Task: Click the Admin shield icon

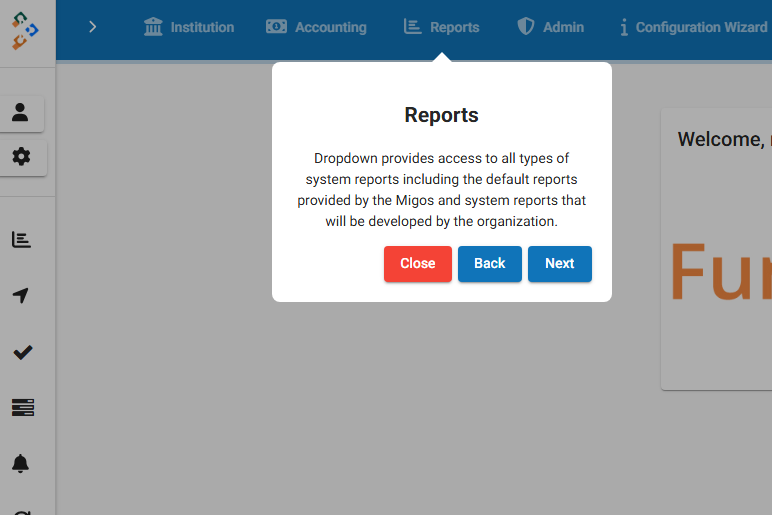Action: tap(526, 26)
